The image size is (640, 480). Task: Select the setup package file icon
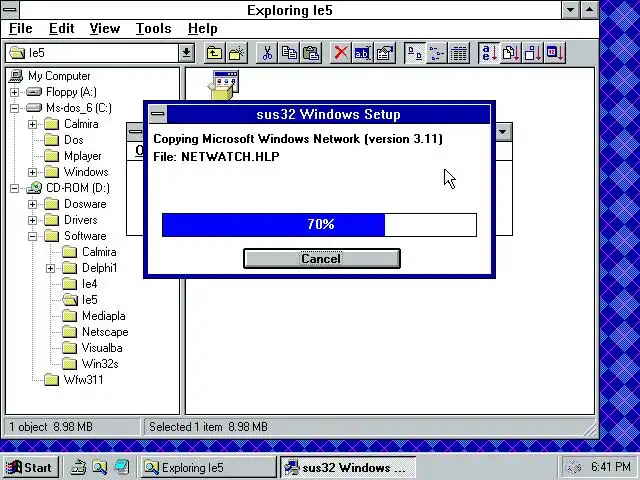(224, 85)
